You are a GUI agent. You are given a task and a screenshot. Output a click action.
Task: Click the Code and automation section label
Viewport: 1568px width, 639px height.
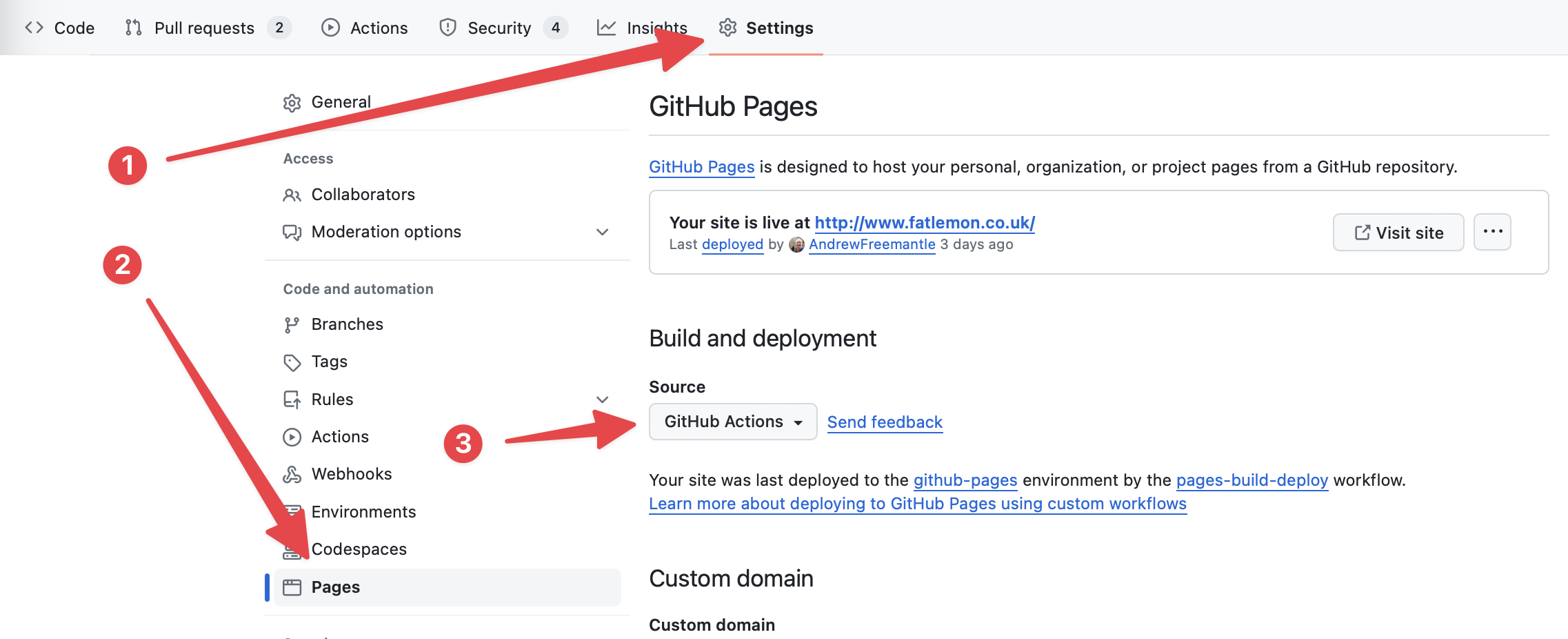click(x=358, y=289)
